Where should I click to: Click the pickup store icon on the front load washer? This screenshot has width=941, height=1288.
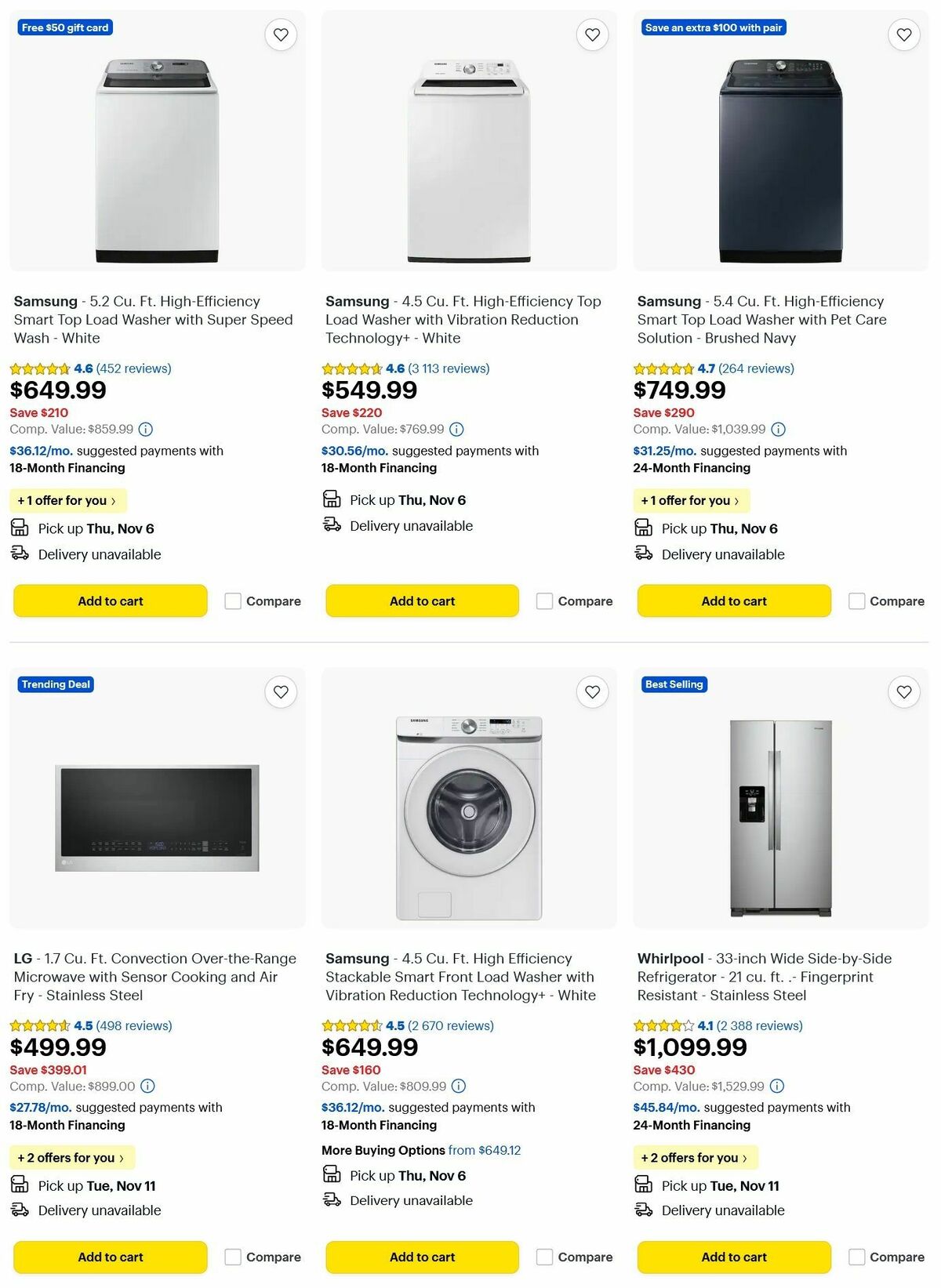coord(332,1175)
